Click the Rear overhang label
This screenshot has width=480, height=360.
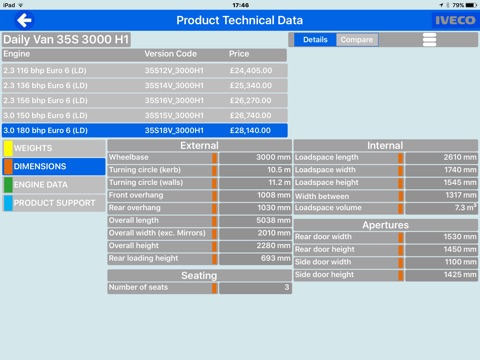click(x=135, y=208)
